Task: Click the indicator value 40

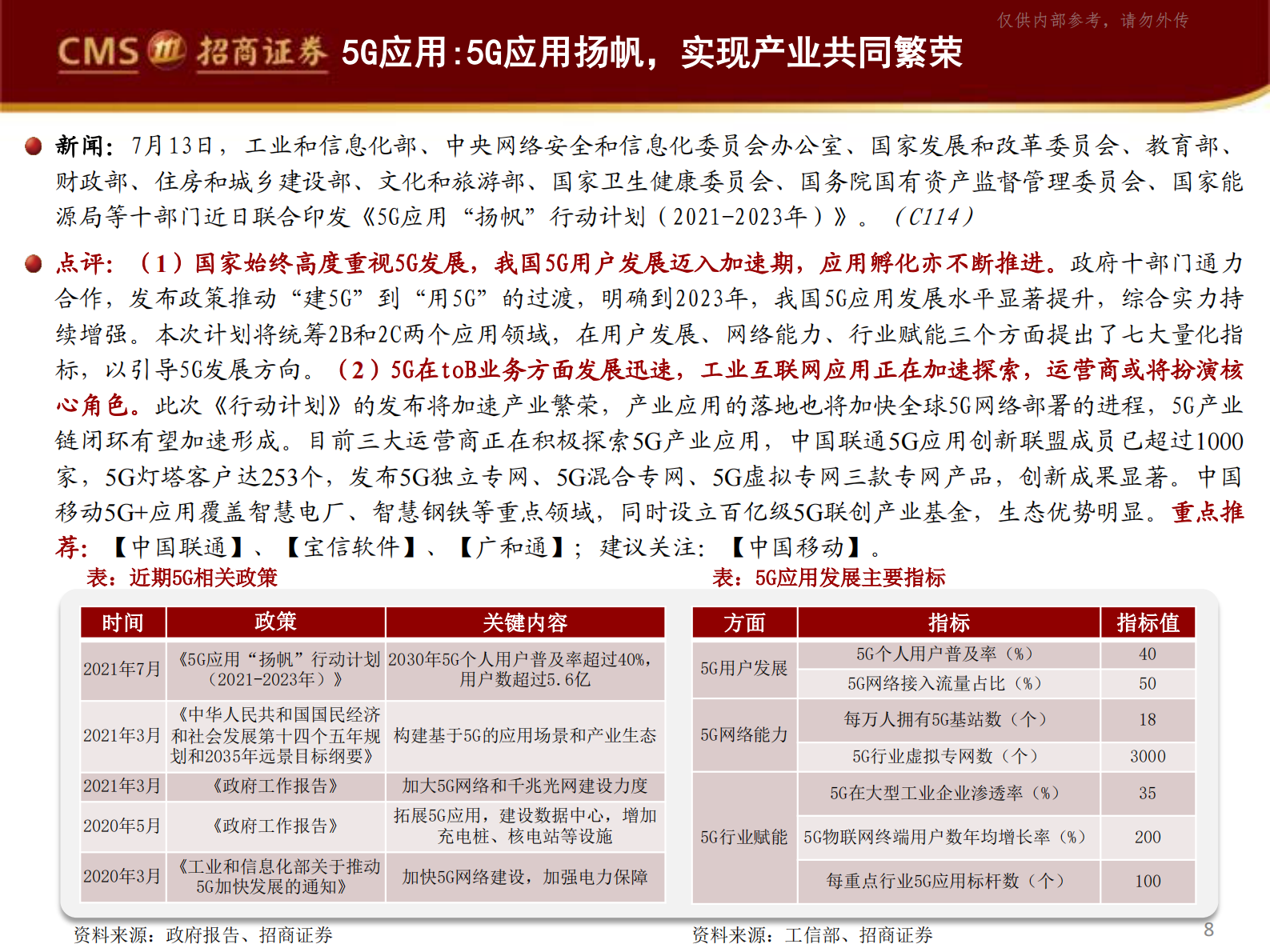Action: (1148, 654)
